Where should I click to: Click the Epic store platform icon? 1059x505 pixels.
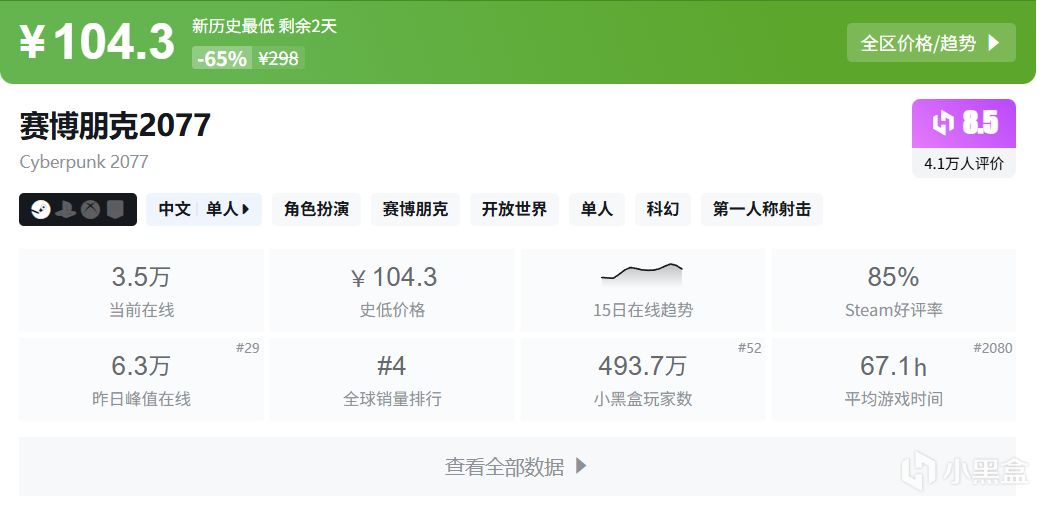pos(115,210)
